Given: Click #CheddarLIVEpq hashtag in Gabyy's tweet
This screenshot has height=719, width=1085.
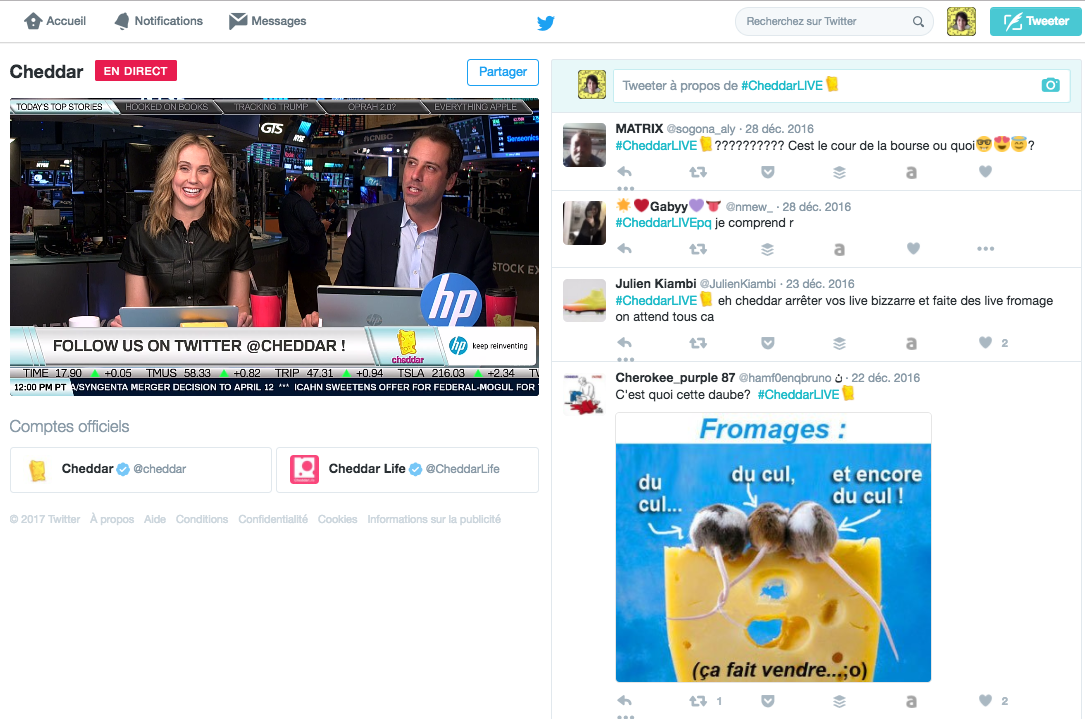Looking at the screenshot, I should coord(664,223).
